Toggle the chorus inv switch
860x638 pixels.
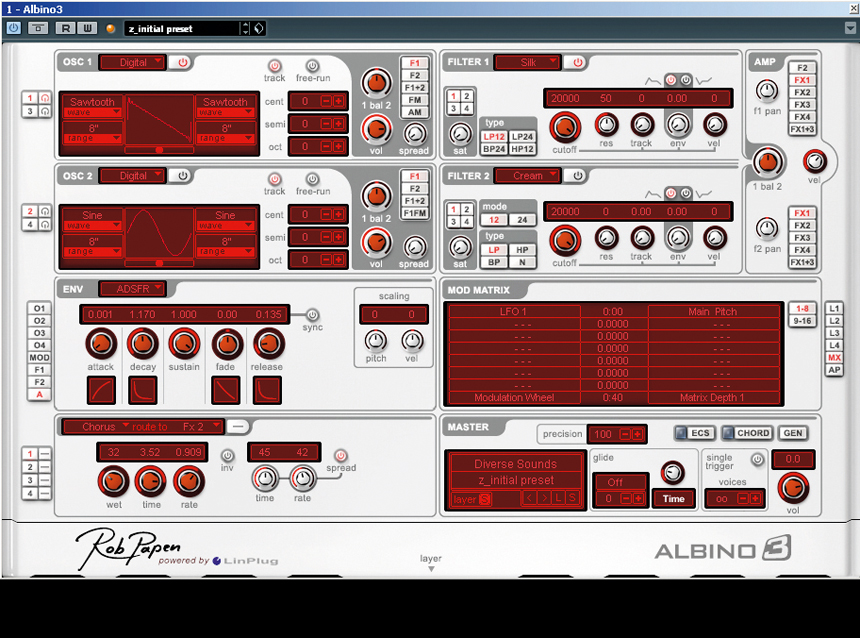click(227, 455)
